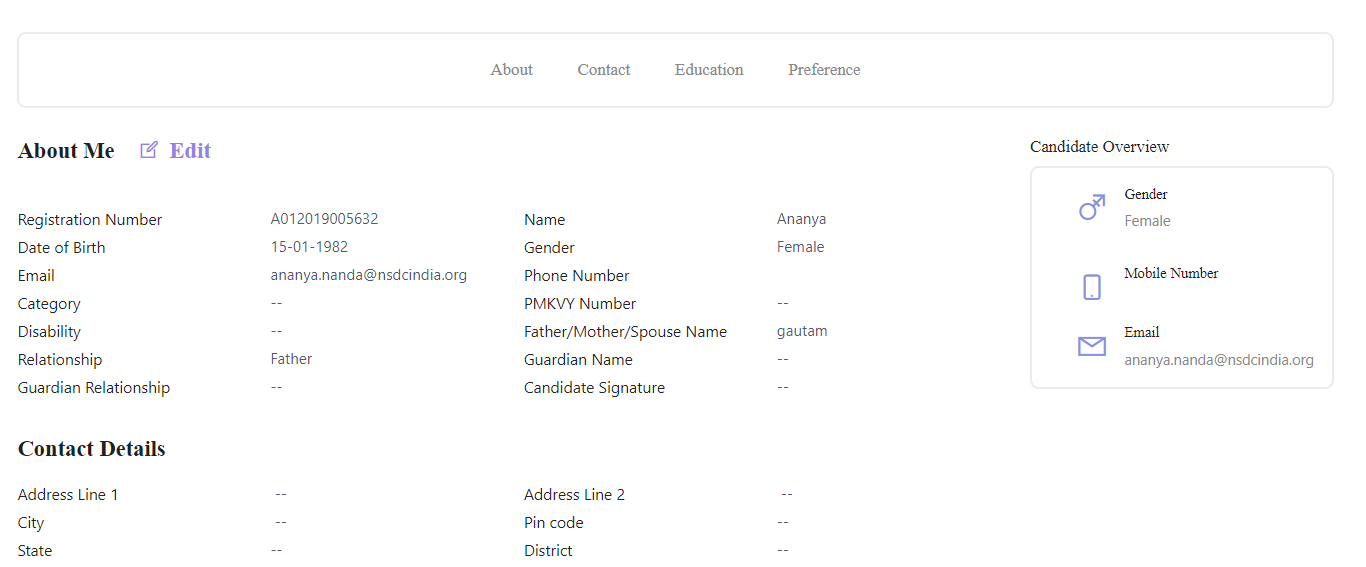1366x567 pixels.
Task: Click the email value in About Me section
Action: pos(368,275)
